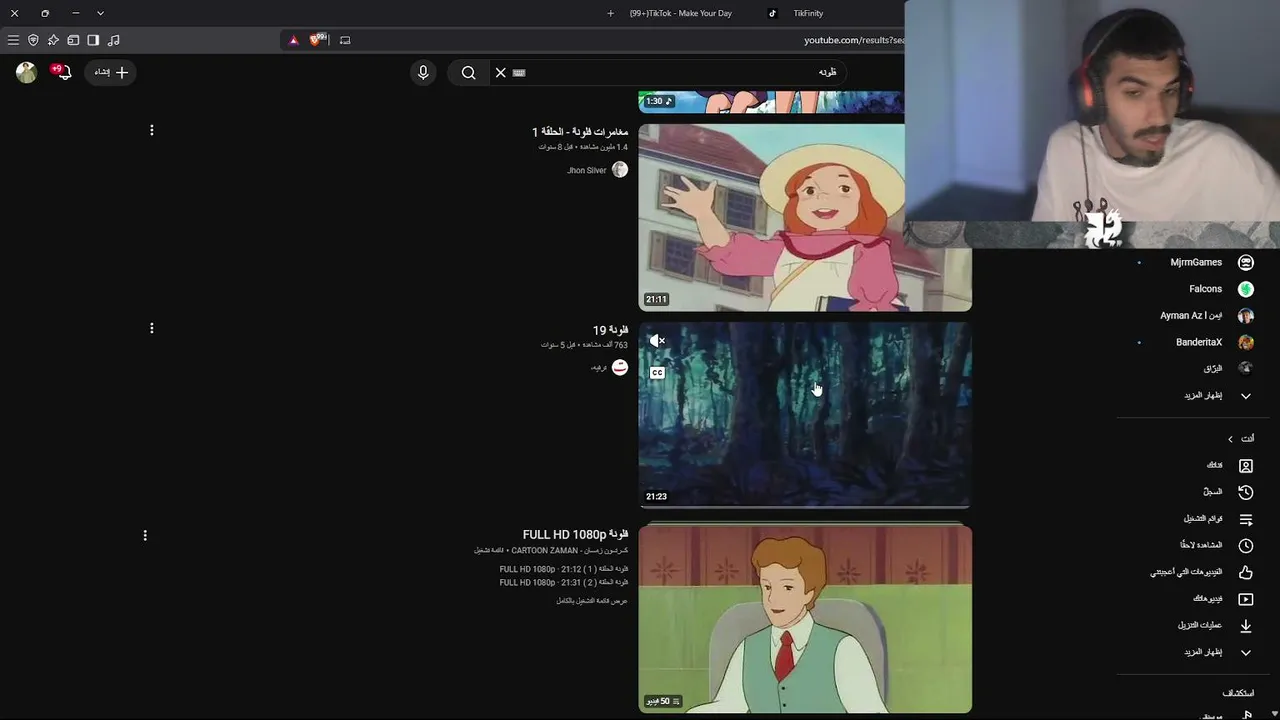This screenshot has width=1280, height=720.
Task: Switch to the TikTok - Make Your Day tab
Action: (x=680, y=13)
